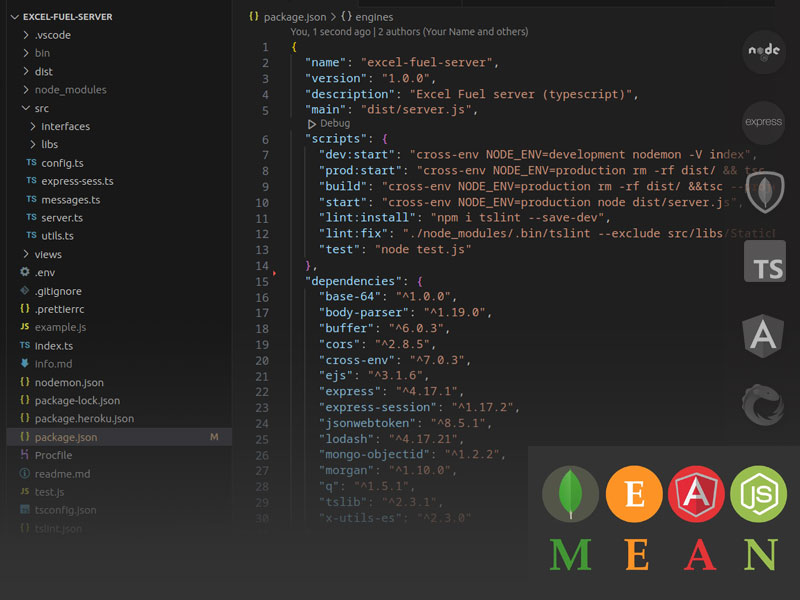This screenshot has height=600, width=800.
Task: Expand the .vscode folder
Action: click(53, 35)
